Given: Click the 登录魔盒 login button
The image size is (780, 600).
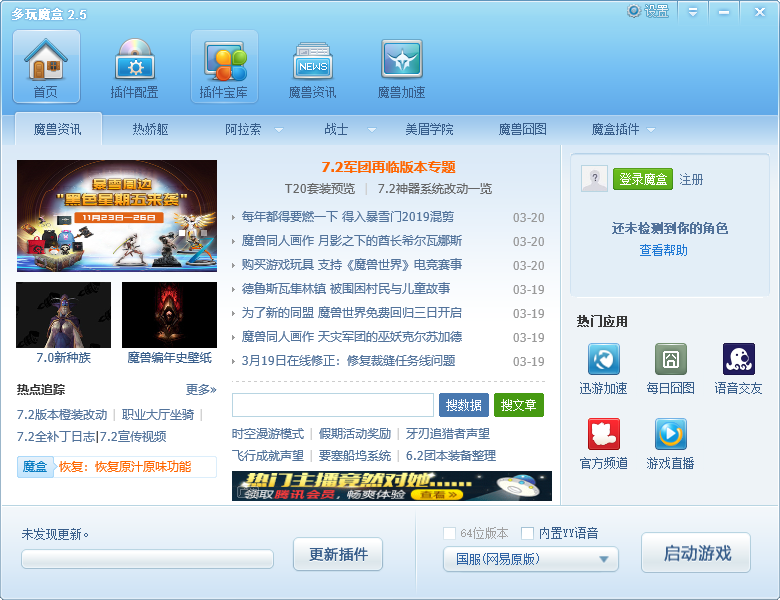Looking at the screenshot, I should (x=643, y=179).
